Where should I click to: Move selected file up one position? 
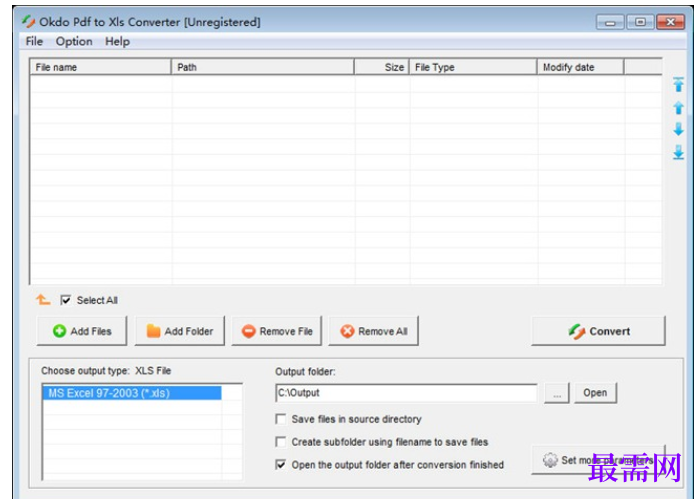click(x=678, y=108)
